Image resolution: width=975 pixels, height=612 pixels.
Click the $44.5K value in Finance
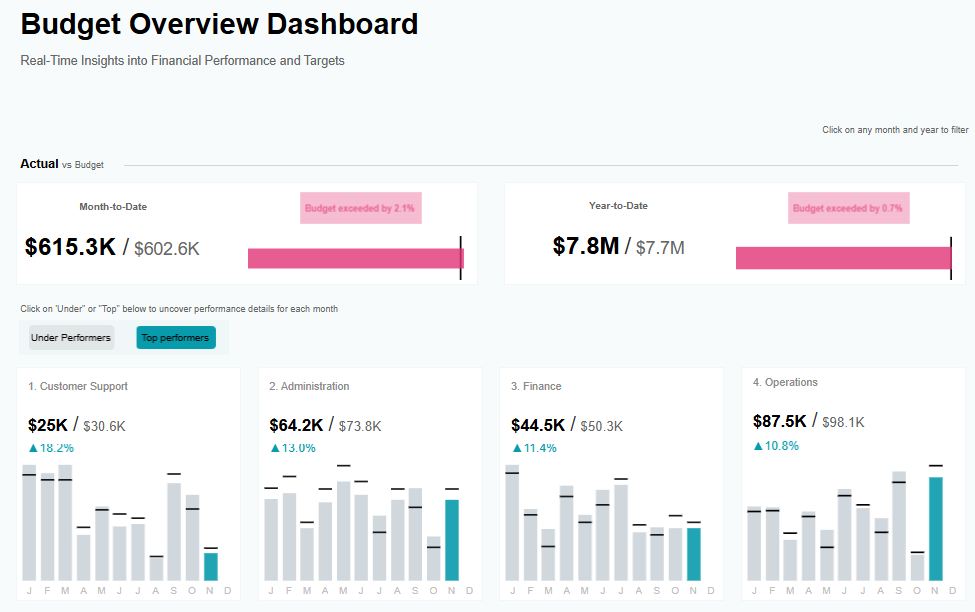538,425
